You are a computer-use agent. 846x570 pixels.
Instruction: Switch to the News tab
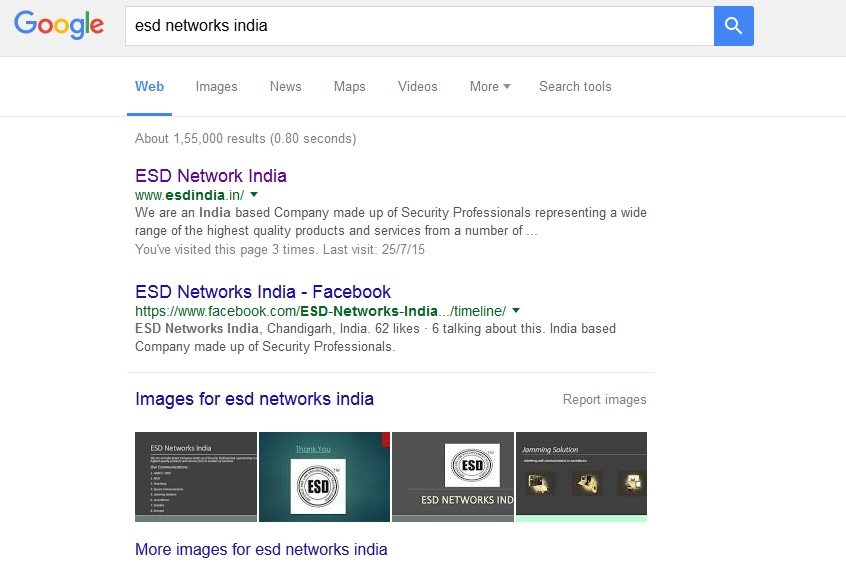pos(285,87)
